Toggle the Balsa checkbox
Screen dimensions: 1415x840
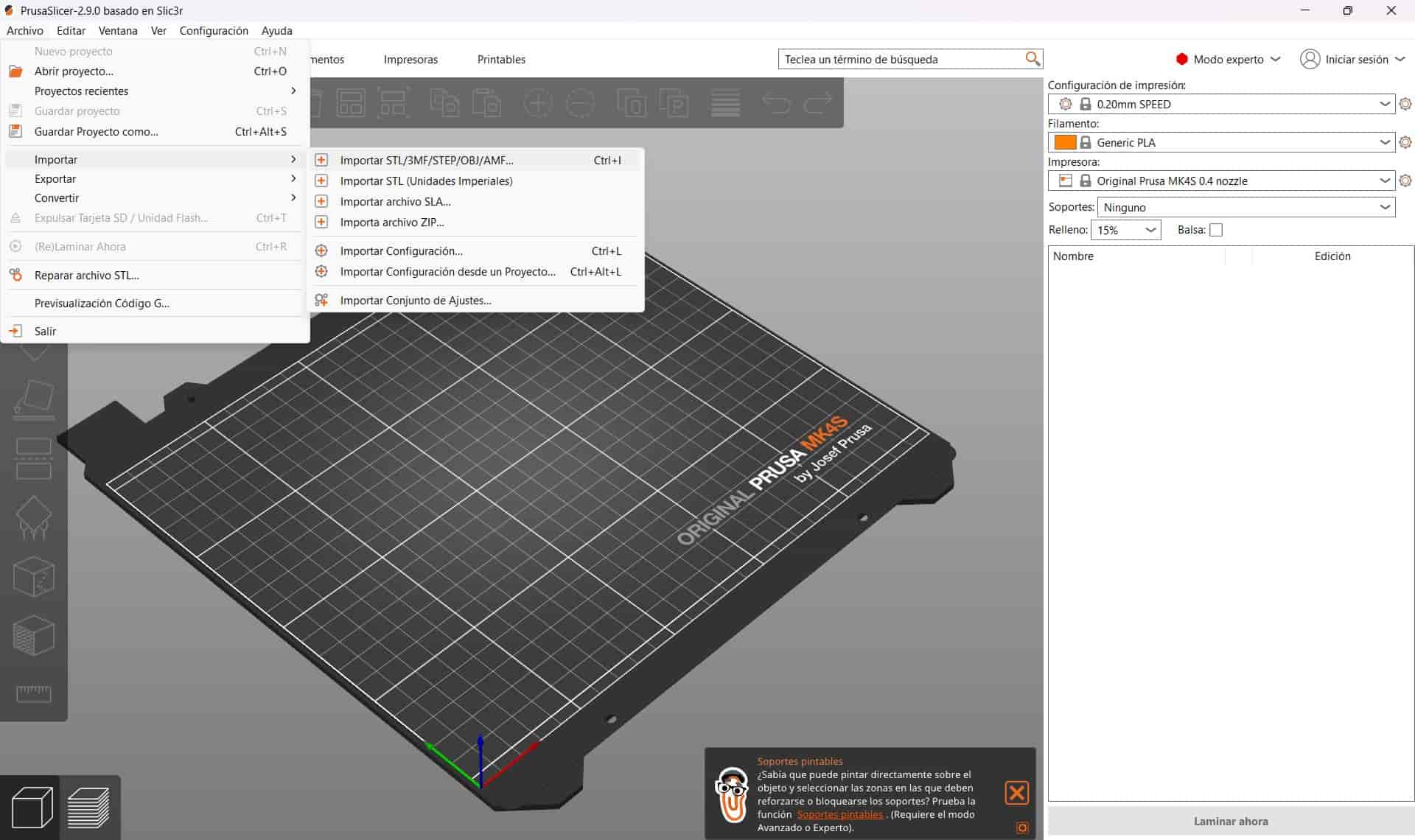tap(1216, 230)
